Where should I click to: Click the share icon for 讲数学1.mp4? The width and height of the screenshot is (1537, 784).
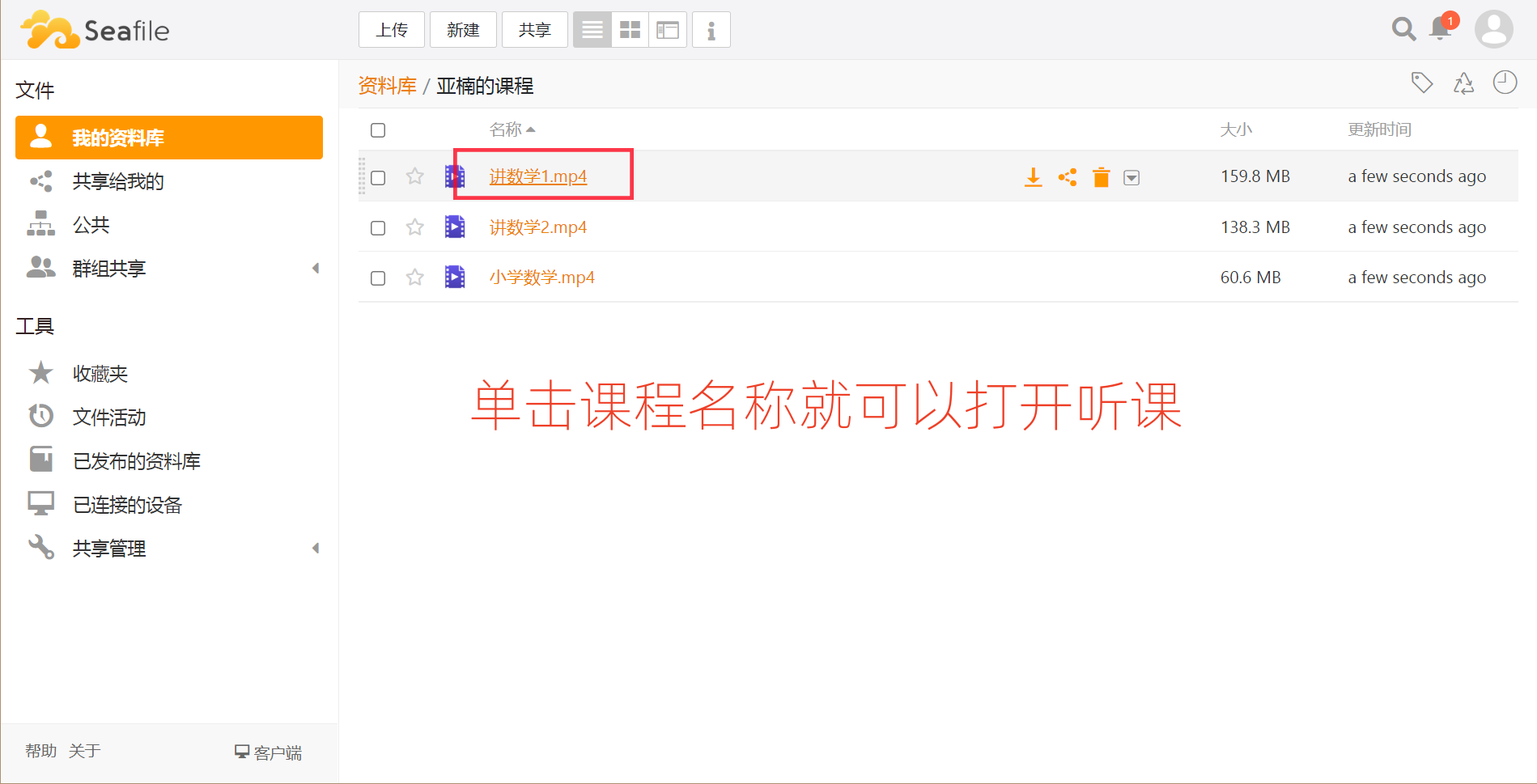point(1067,177)
